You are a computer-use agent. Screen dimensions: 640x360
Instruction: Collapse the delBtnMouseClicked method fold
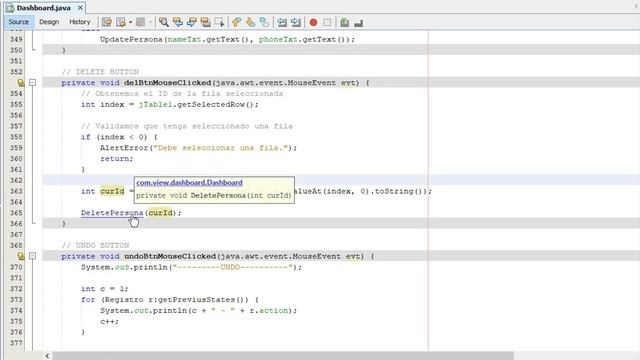[33, 83]
